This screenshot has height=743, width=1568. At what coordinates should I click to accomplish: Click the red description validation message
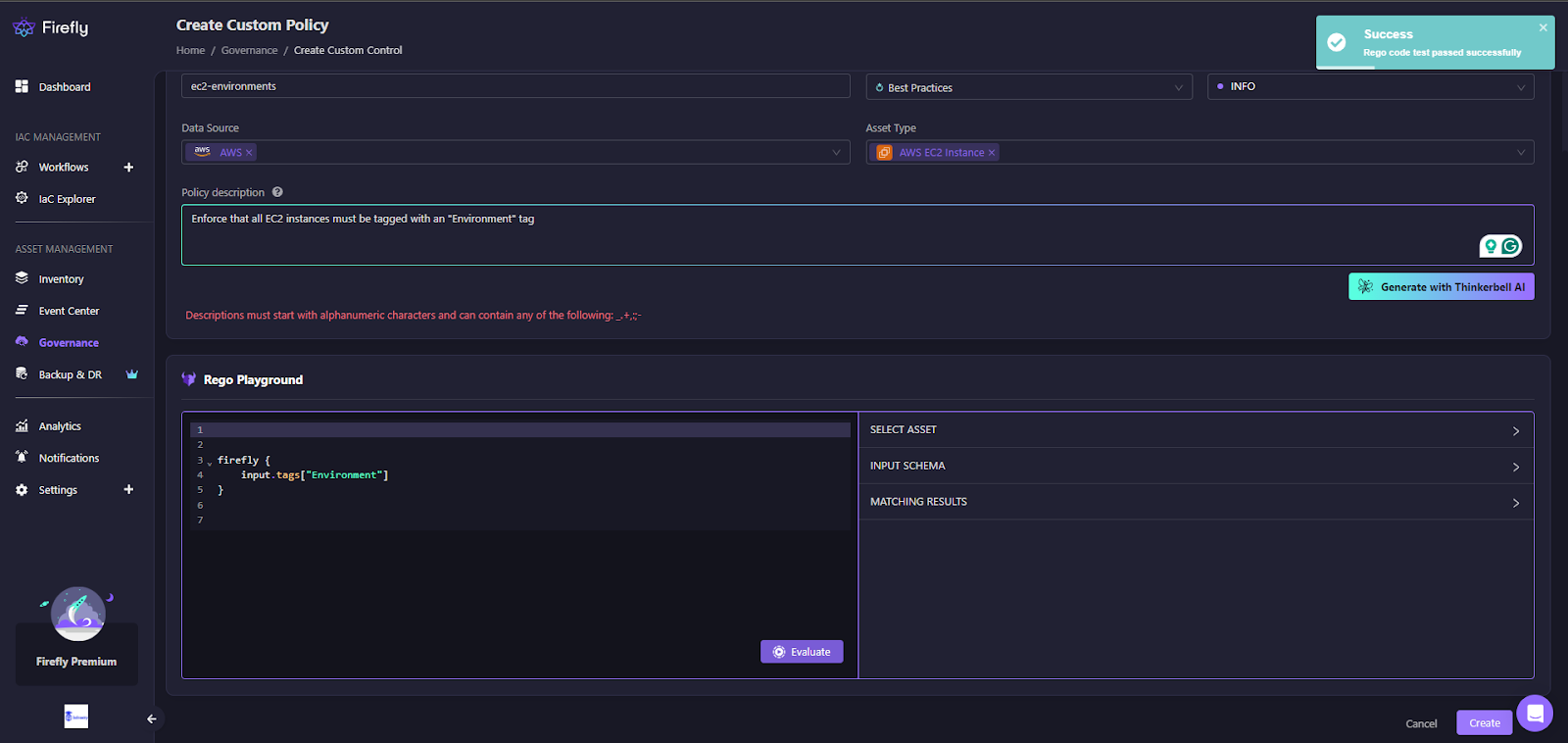[x=414, y=316]
